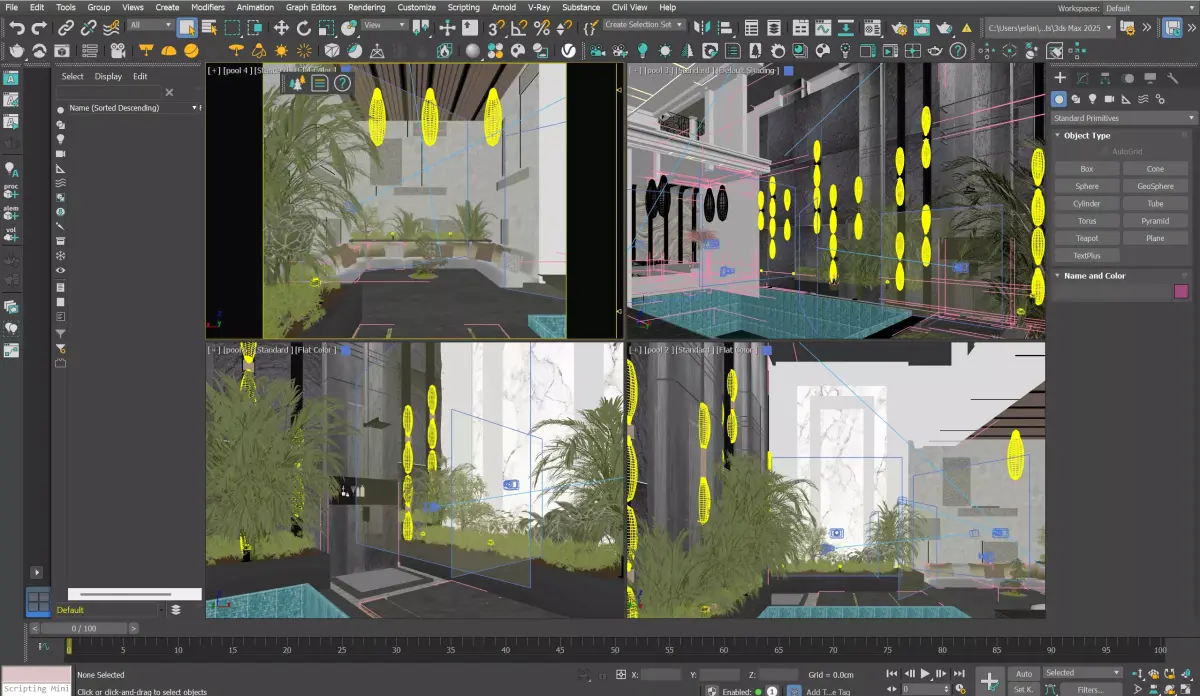Switch to the Modify command panel tab

(x=1083, y=78)
